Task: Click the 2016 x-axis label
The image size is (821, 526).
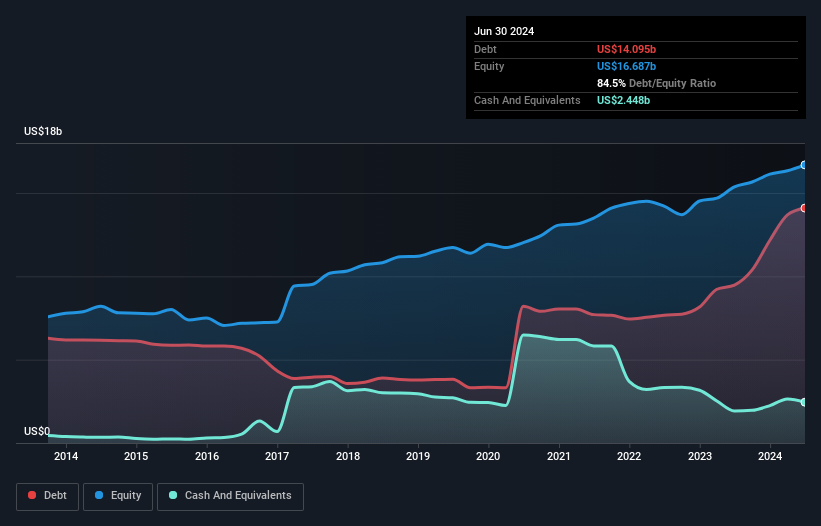Action: click(x=207, y=456)
